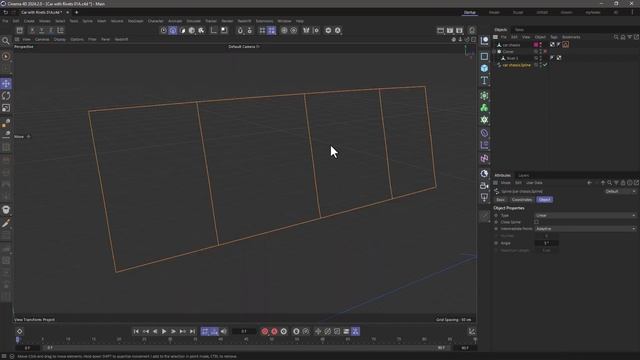Open the Default mode dropdown in Attributes
The height and width of the screenshot is (360, 640).
(620, 191)
